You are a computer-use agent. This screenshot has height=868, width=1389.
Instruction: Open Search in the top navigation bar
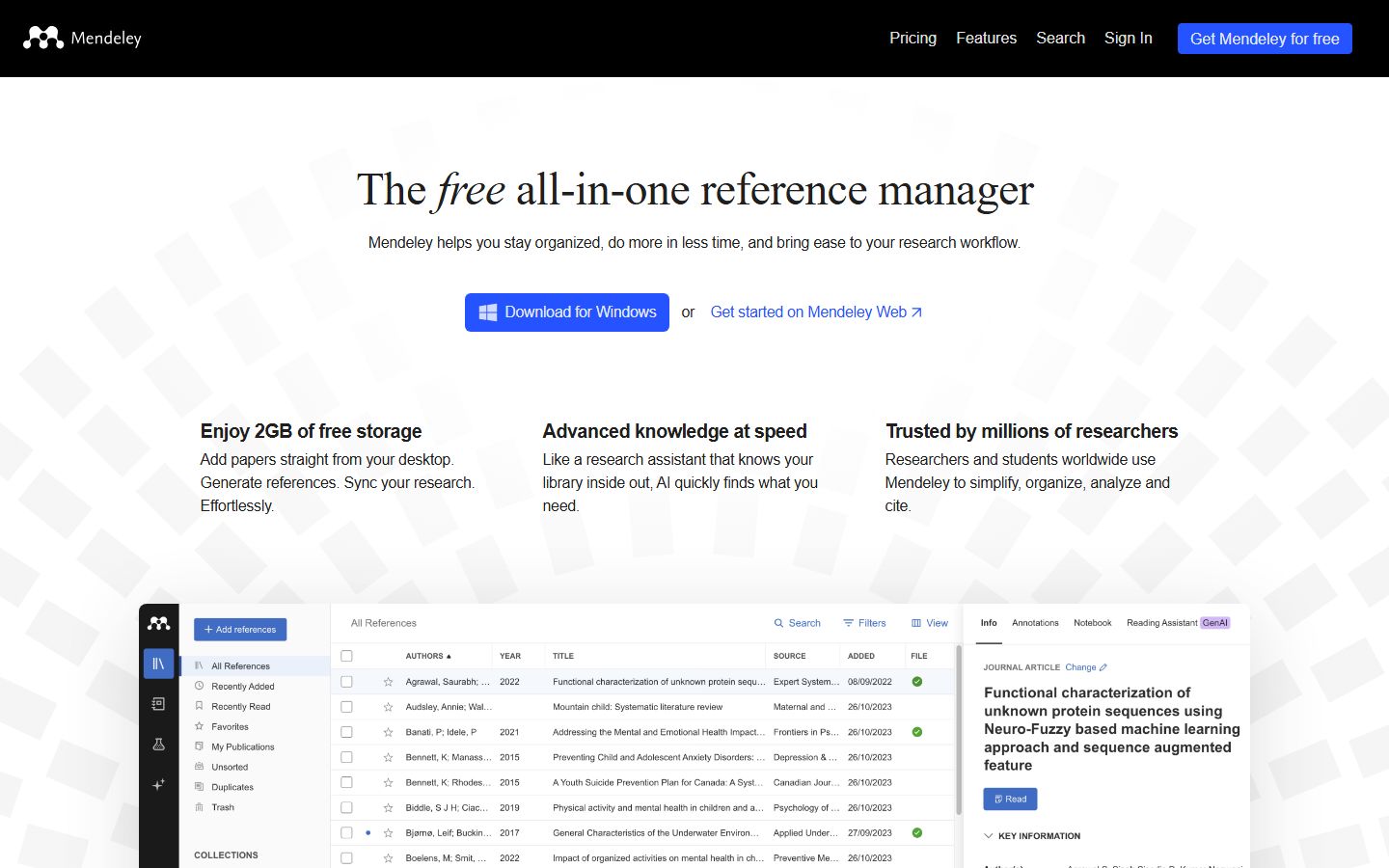pos(1060,39)
